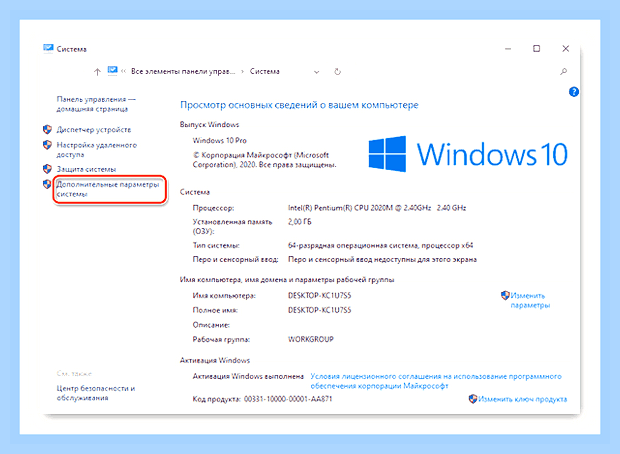
Task: Open Панель управления домашняя страница link
Action: click(x=96, y=104)
